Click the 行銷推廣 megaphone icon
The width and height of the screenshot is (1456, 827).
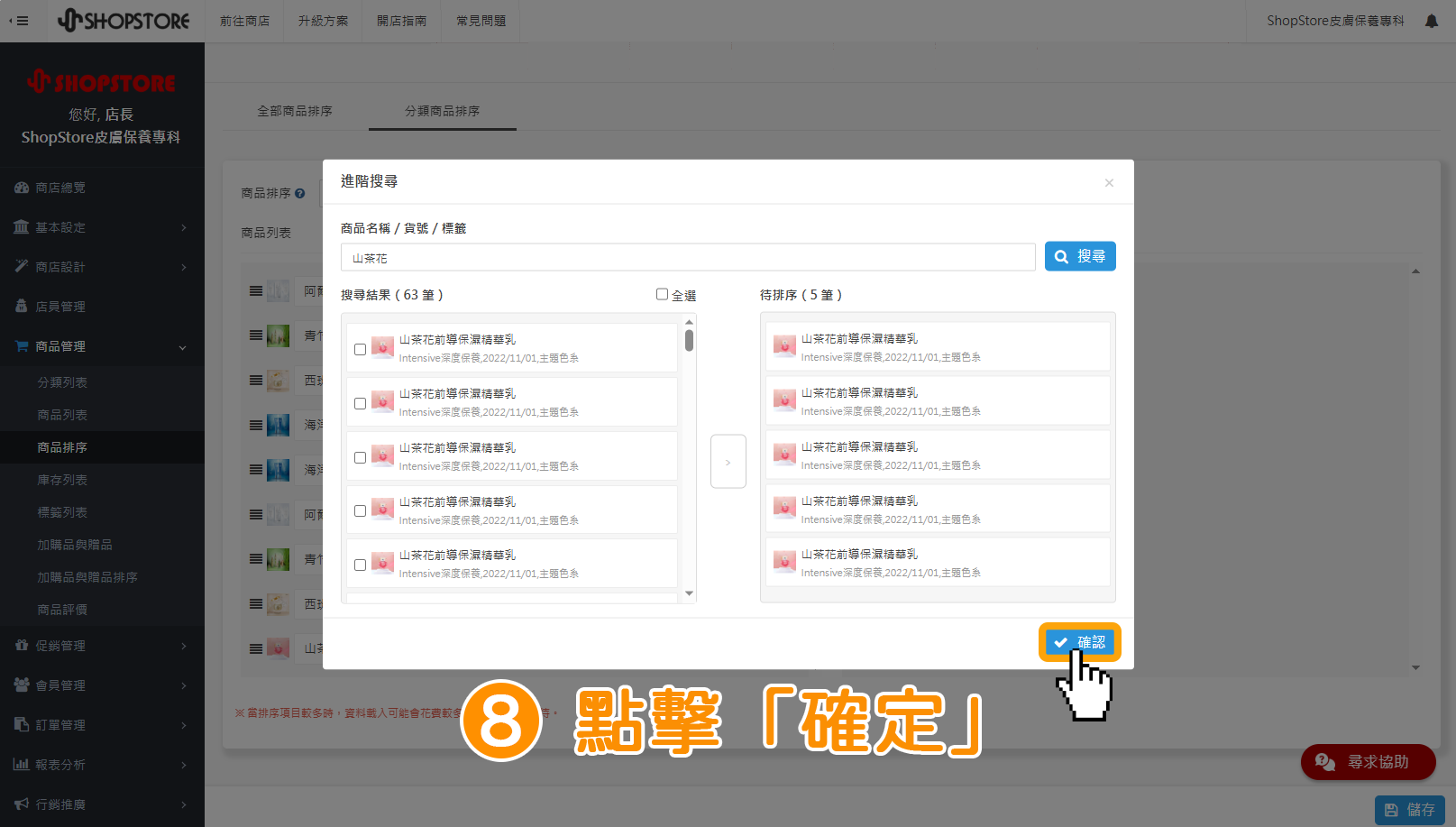(22, 804)
